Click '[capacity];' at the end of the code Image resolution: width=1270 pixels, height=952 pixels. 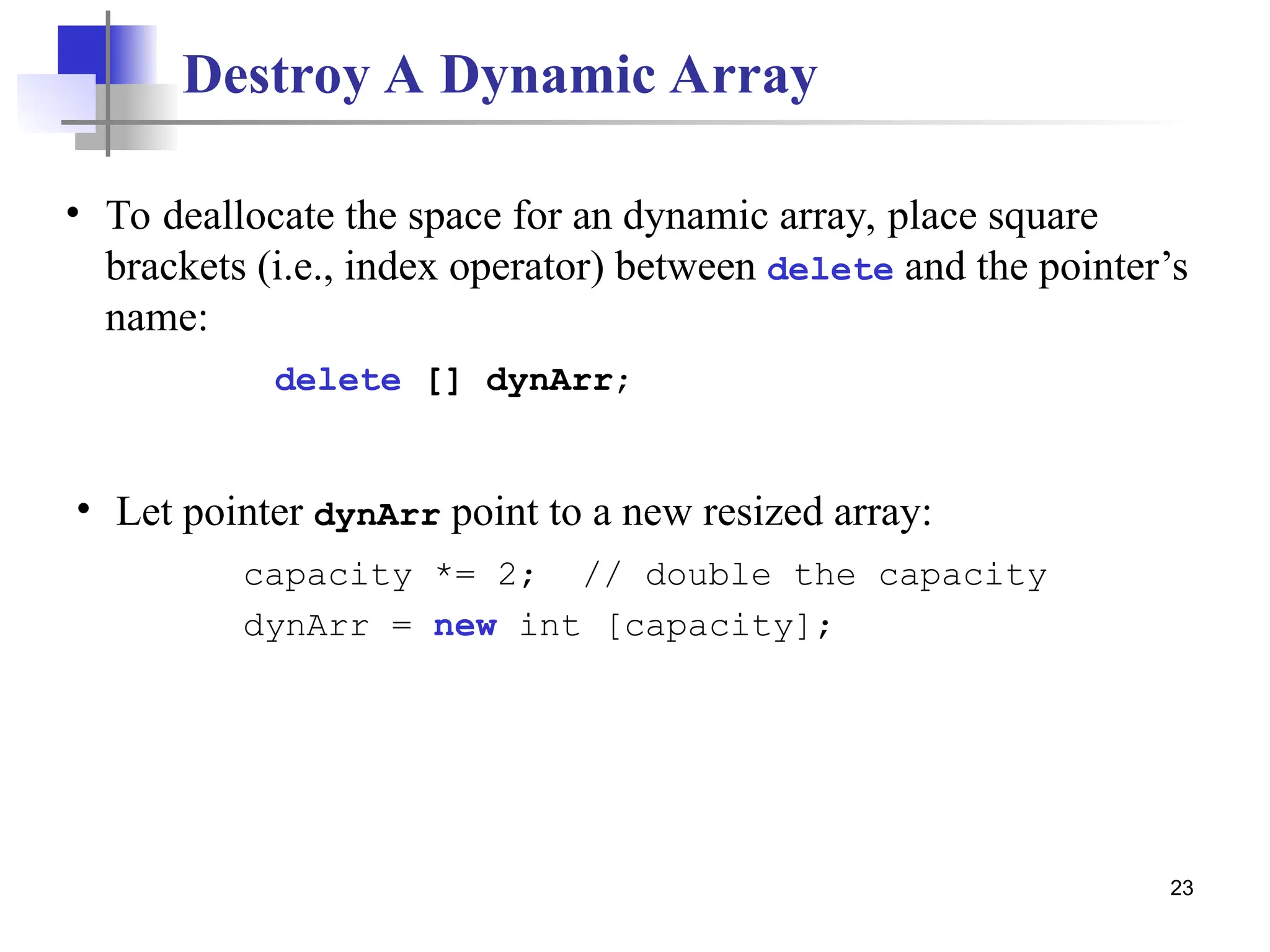click(719, 626)
